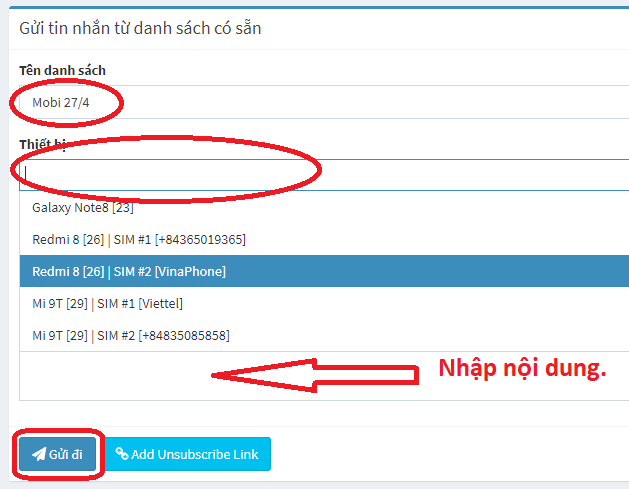The width and height of the screenshot is (629, 489).
Task: Click the Gửi đi send button
Action: [57, 454]
